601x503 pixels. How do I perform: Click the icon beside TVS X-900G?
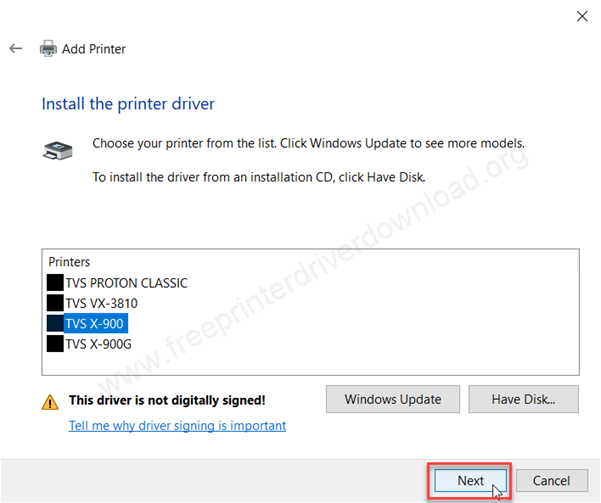pyautogui.click(x=55, y=343)
